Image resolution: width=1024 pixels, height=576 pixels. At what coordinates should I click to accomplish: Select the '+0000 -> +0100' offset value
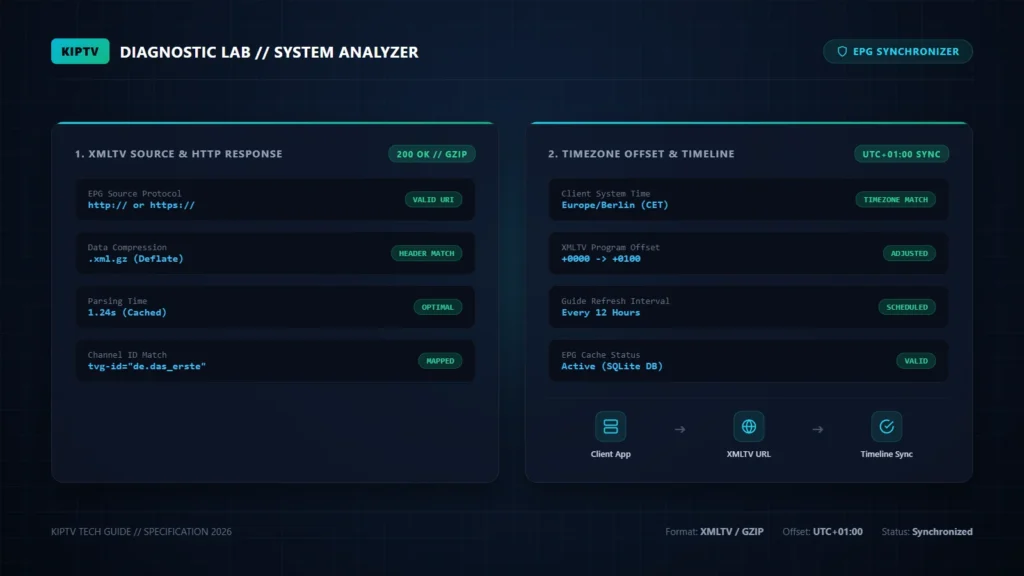[601, 259]
